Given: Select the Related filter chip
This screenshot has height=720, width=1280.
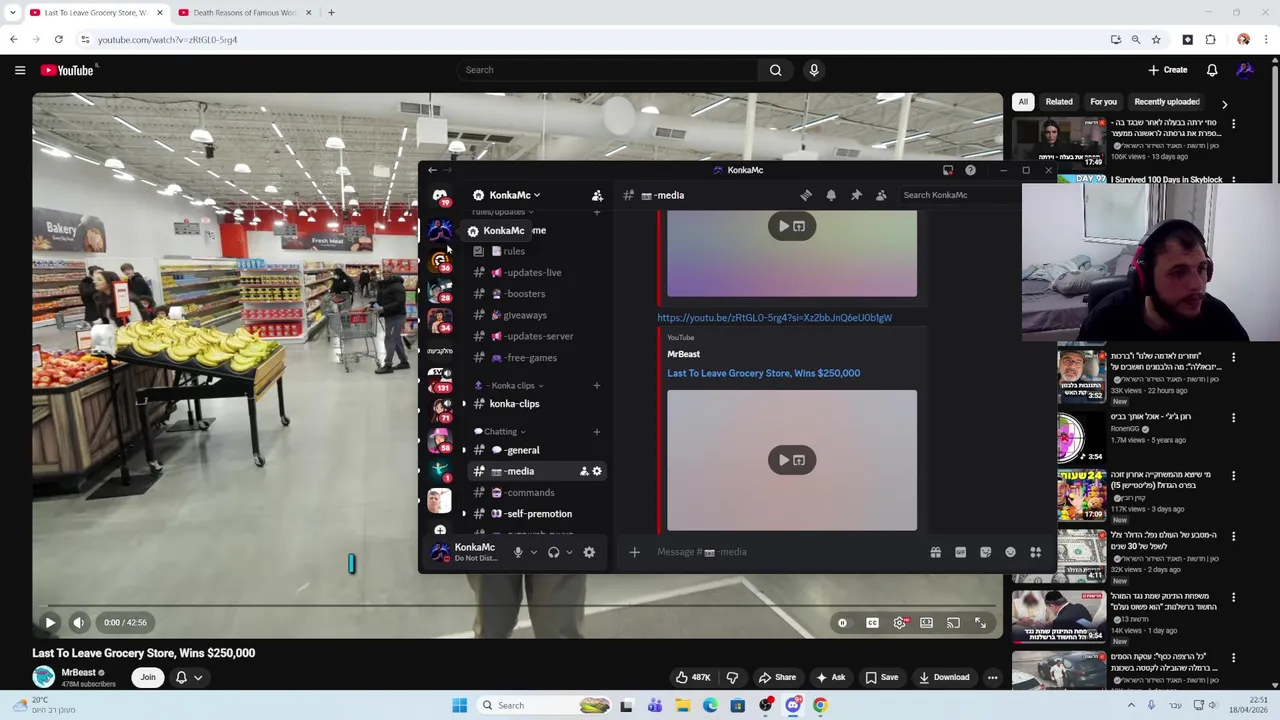Looking at the screenshot, I should click(1059, 102).
